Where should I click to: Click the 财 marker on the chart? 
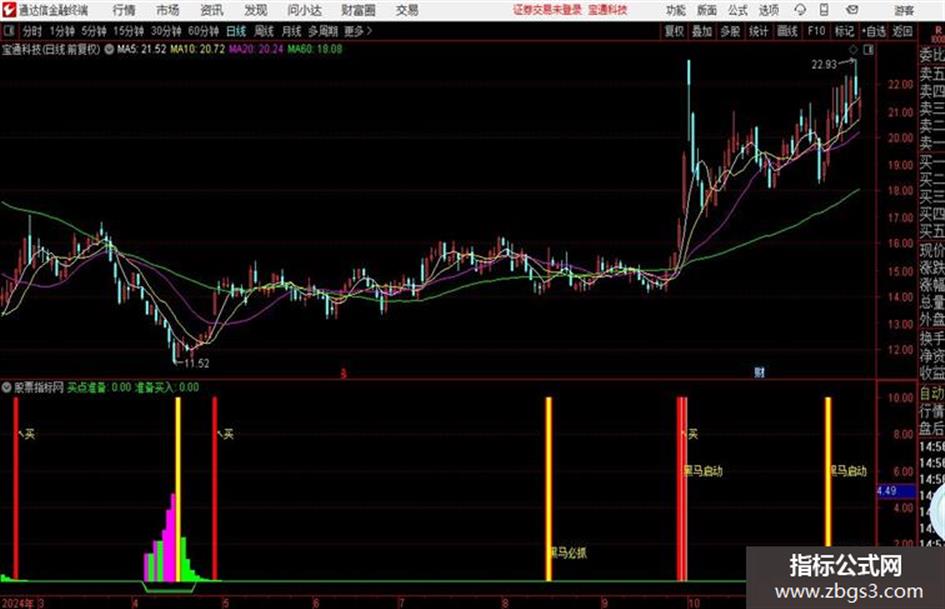point(759,373)
